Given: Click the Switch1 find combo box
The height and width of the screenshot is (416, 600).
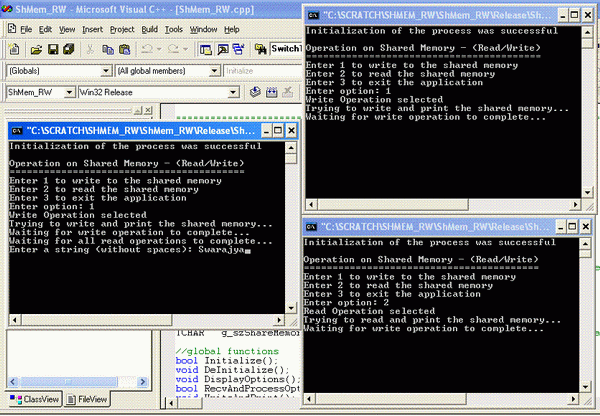Looking at the screenshot, I should click(286, 49).
